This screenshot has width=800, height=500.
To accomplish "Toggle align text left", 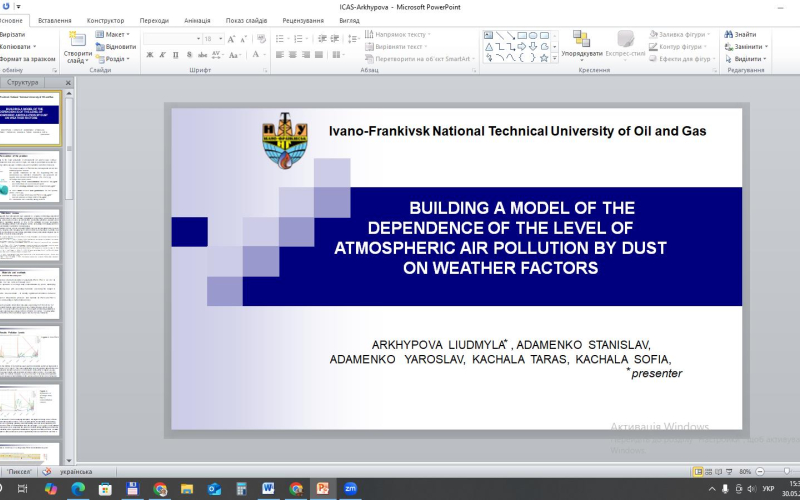I will point(280,55).
